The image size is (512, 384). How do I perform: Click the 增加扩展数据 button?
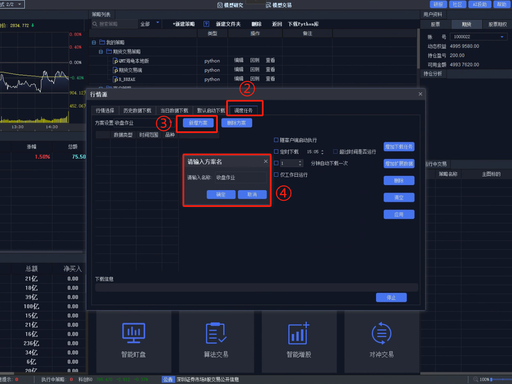399,163
